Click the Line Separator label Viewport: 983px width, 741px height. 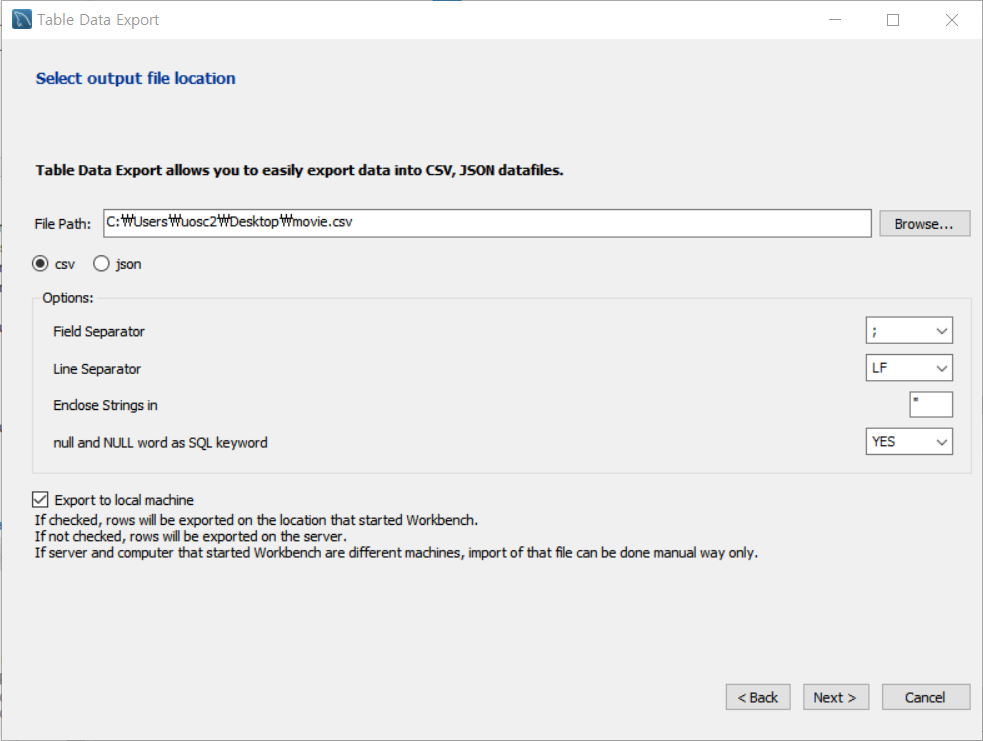(x=96, y=368)
